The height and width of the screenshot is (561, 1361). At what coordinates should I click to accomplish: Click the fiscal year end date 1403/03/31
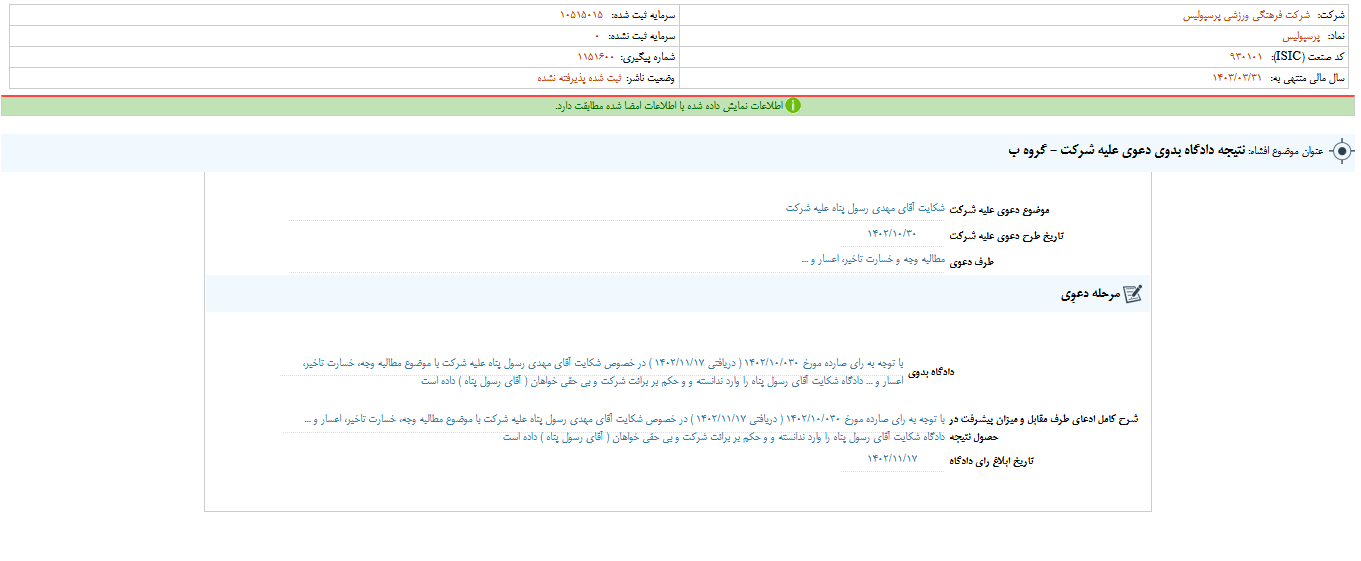(x=1237, y=78)
